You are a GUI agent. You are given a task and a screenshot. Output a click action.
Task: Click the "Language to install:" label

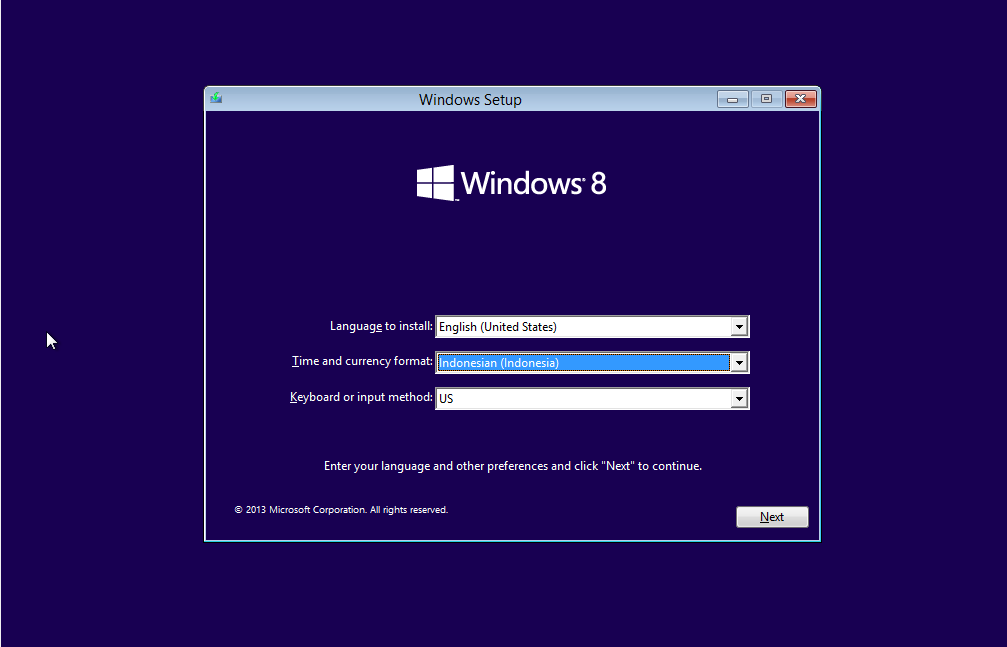click(381, 326)
